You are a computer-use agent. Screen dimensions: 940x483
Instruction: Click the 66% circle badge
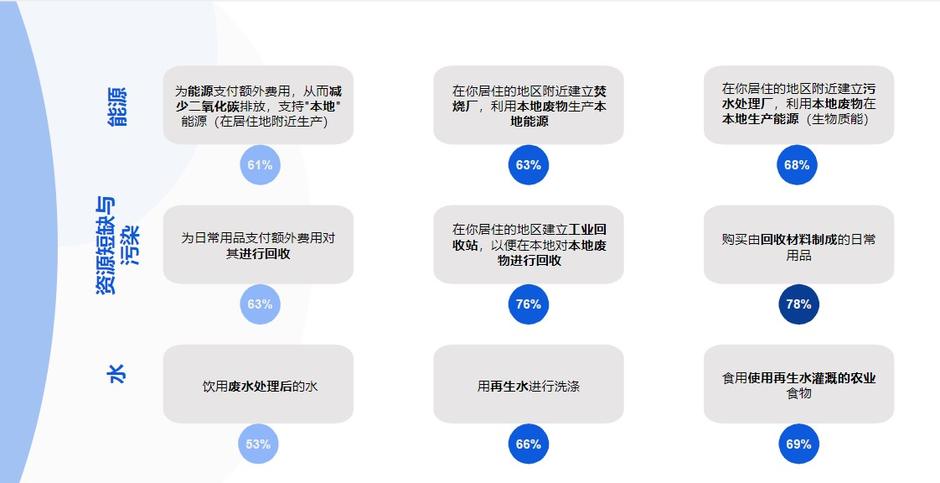(528, 444)
